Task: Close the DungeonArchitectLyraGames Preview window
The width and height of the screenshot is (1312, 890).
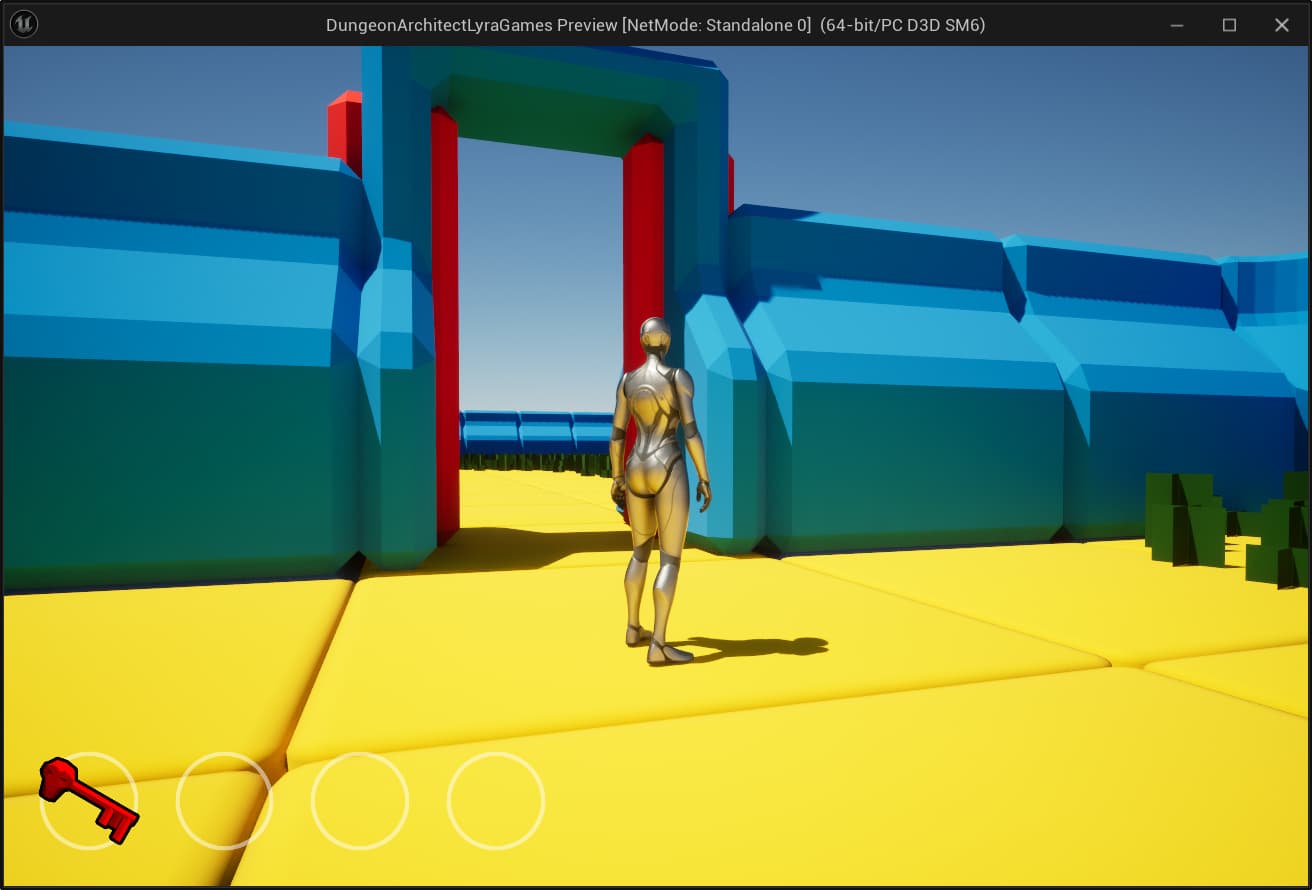Action: (1281, 25)
